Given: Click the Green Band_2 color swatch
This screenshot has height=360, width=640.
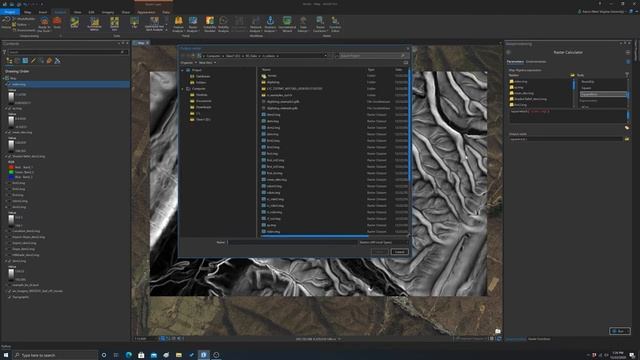Looking at the screenshot, I should (x=11, y=172).
